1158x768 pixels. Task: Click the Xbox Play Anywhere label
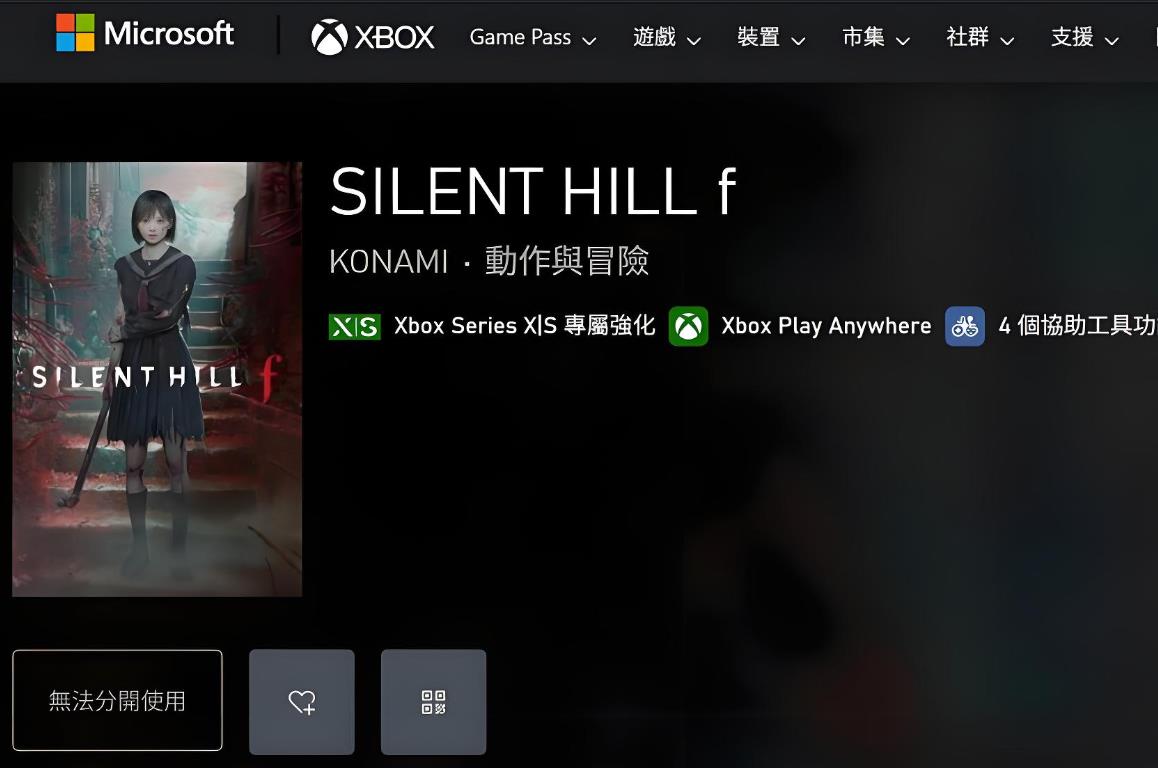point(826,326)
